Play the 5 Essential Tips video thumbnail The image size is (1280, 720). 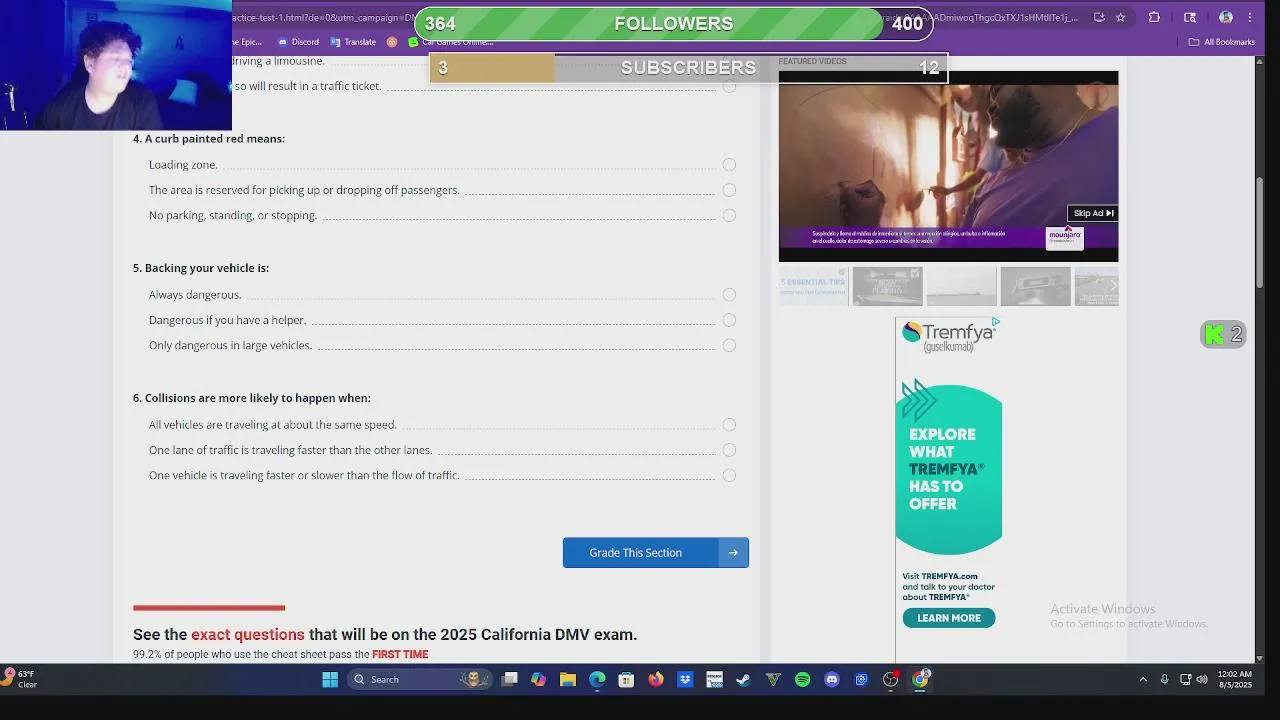point(813,286)
